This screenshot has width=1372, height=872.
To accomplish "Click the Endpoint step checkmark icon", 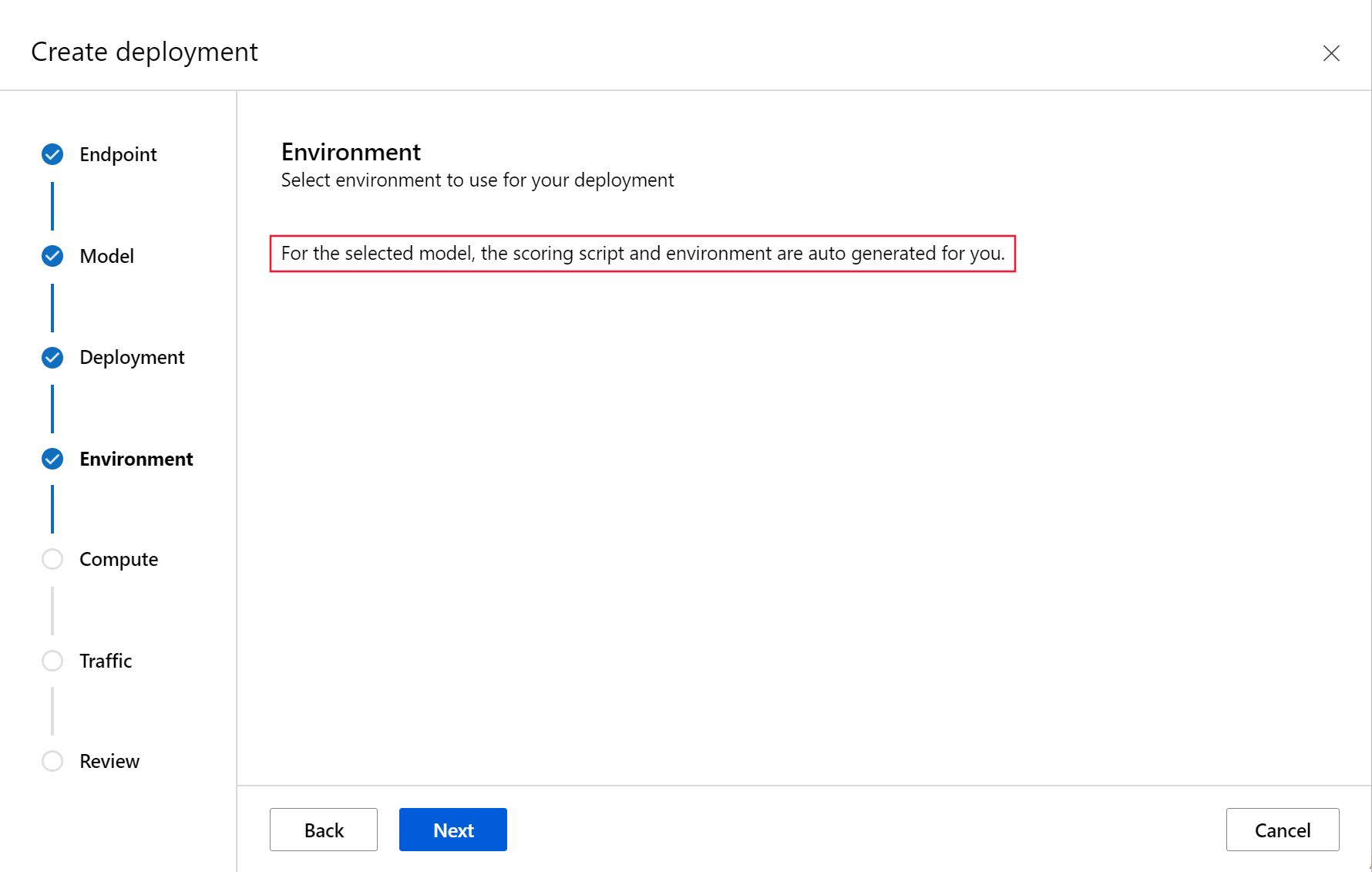I will tap(52, 155).
